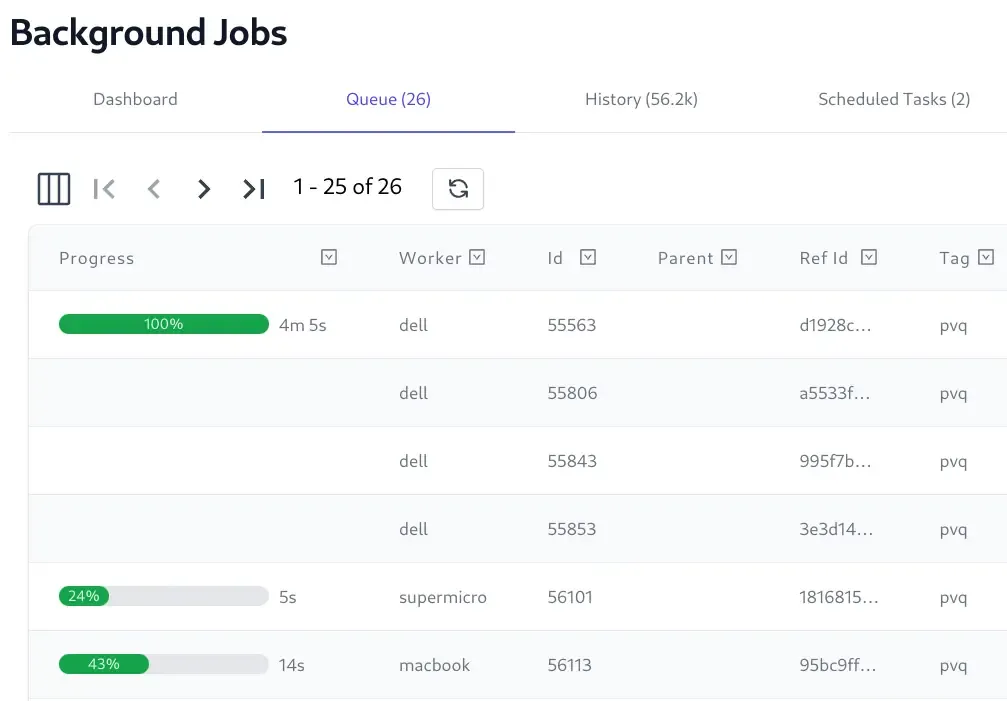Select job Id 55853
Screen dimensions: 1007x701
pos(572,529)
